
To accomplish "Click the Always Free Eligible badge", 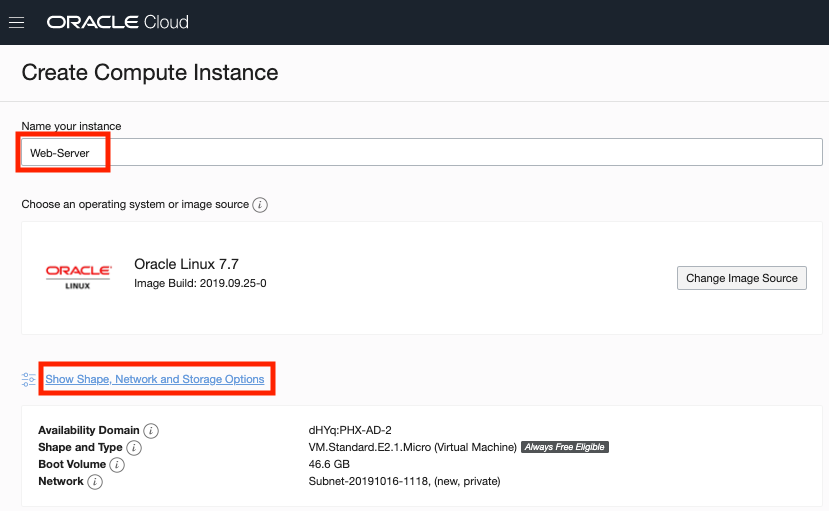I will (x=565, y=447).
